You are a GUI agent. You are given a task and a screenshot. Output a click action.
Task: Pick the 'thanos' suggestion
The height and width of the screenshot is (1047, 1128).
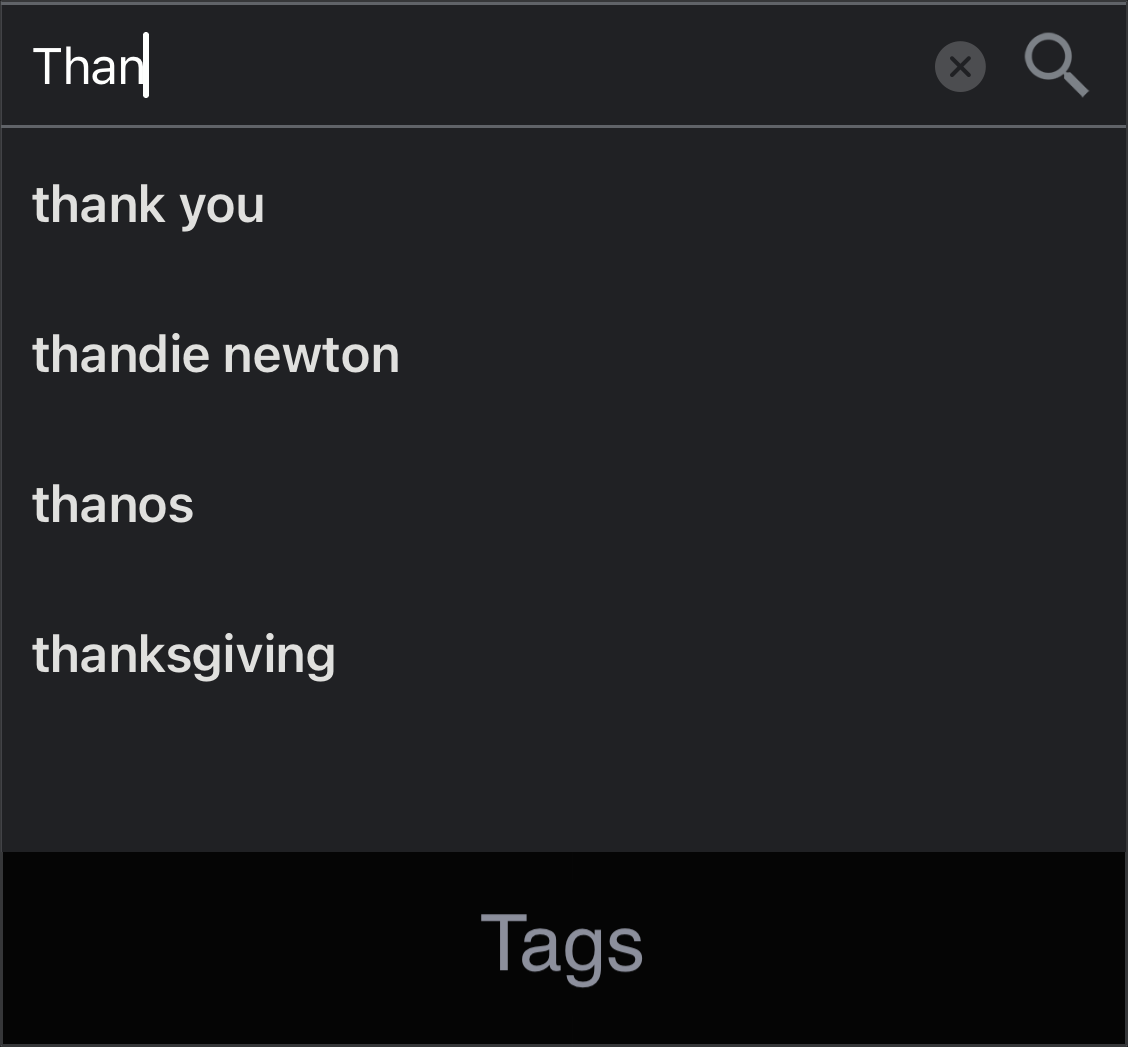tap(564, 504)
